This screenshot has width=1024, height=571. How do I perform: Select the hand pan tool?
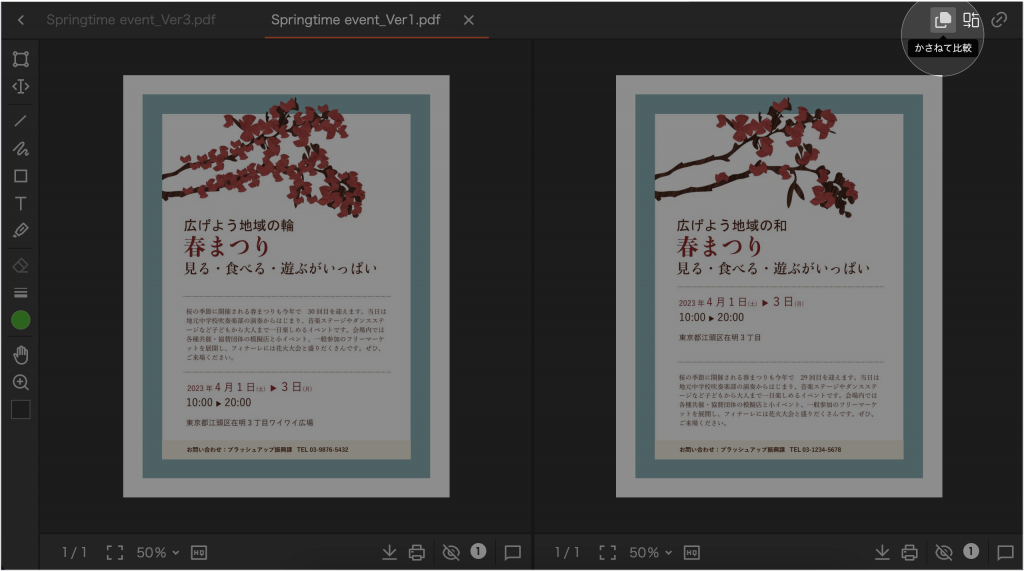[x=21, y=355]
